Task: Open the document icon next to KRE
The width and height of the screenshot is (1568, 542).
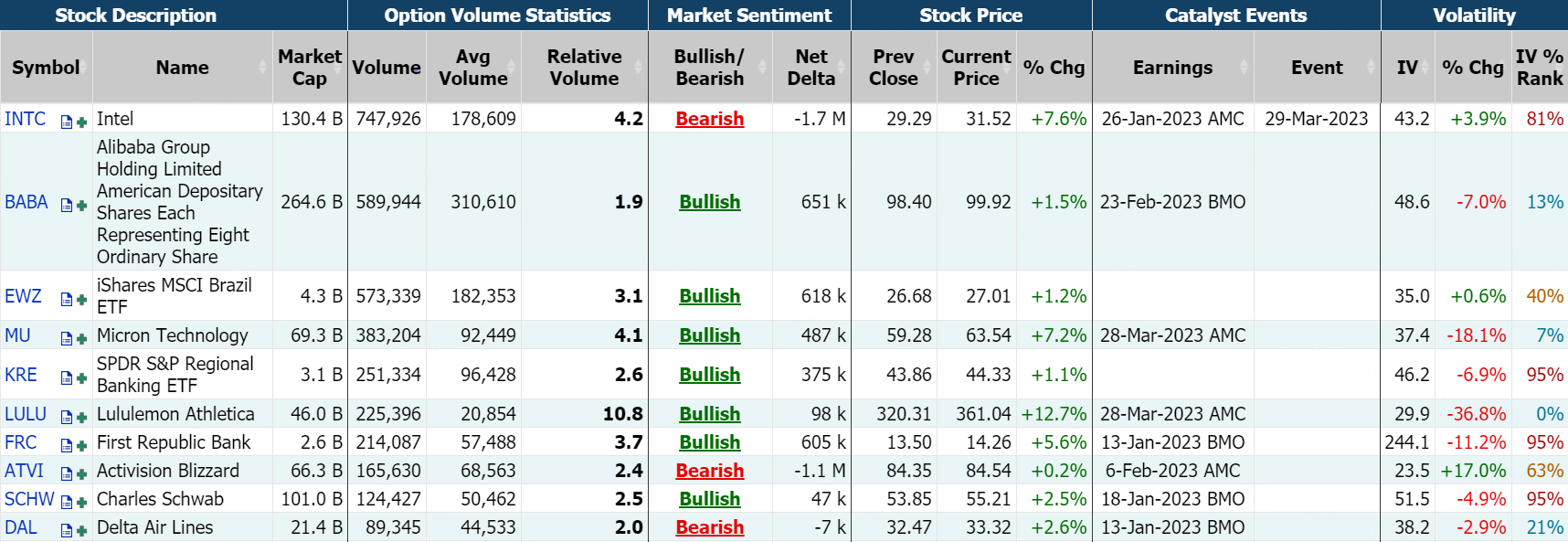Action: pos(67,377)
